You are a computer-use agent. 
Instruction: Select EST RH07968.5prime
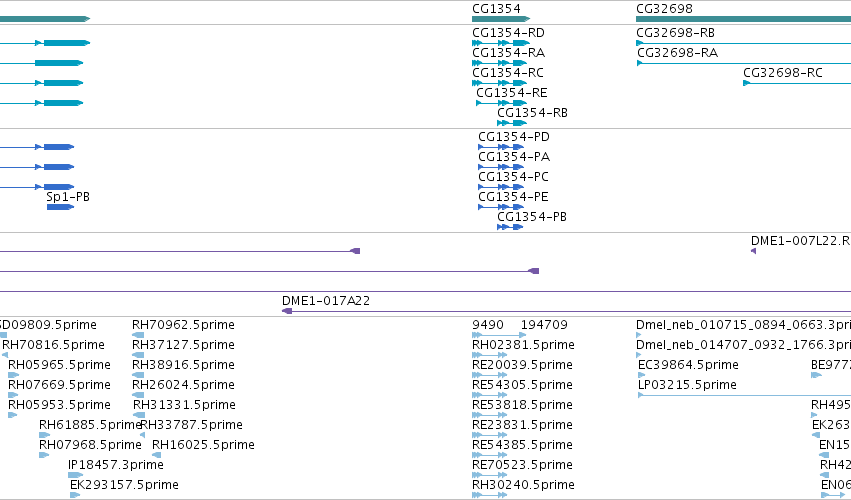coord(90,445)
